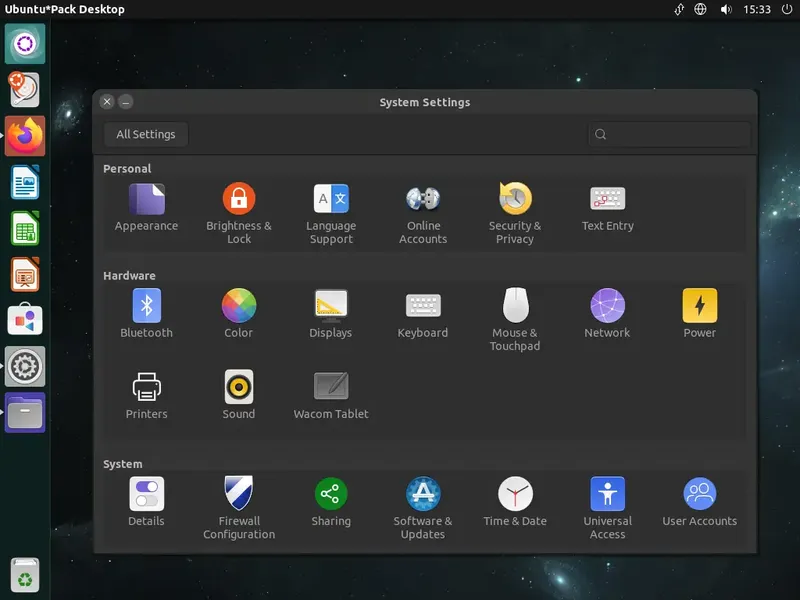The height and width of the screenshot is (600, 800).
Task: Open Color settings panel
Action: [x=239, y=313]
